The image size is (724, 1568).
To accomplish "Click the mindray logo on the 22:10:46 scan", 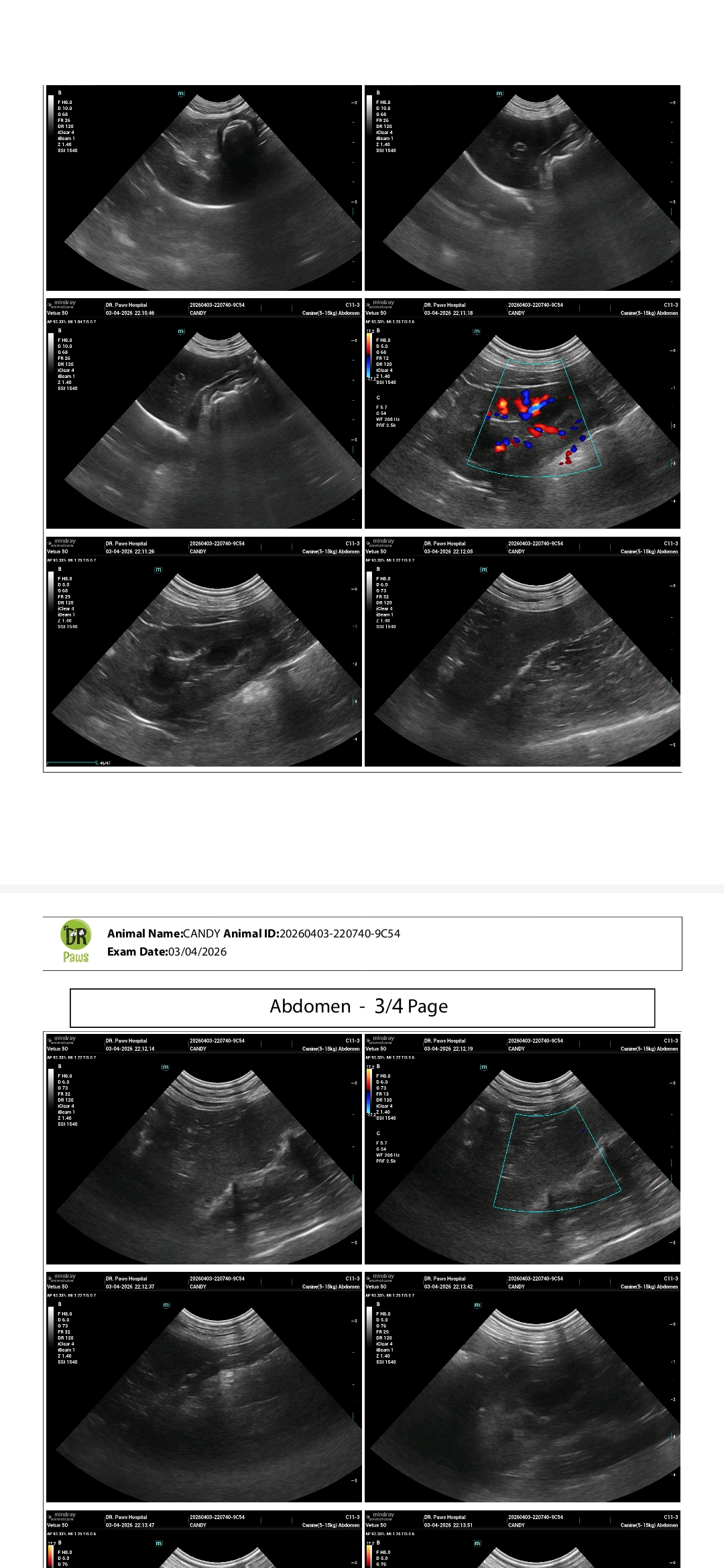I will [x=62, y=304].
